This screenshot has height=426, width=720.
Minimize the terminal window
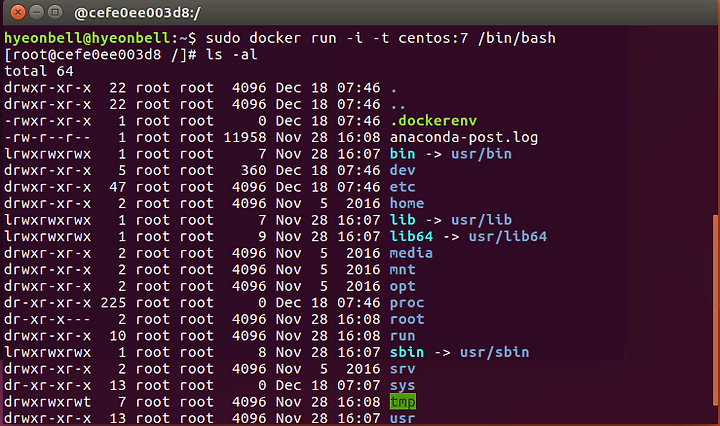[x=37, y=12]
